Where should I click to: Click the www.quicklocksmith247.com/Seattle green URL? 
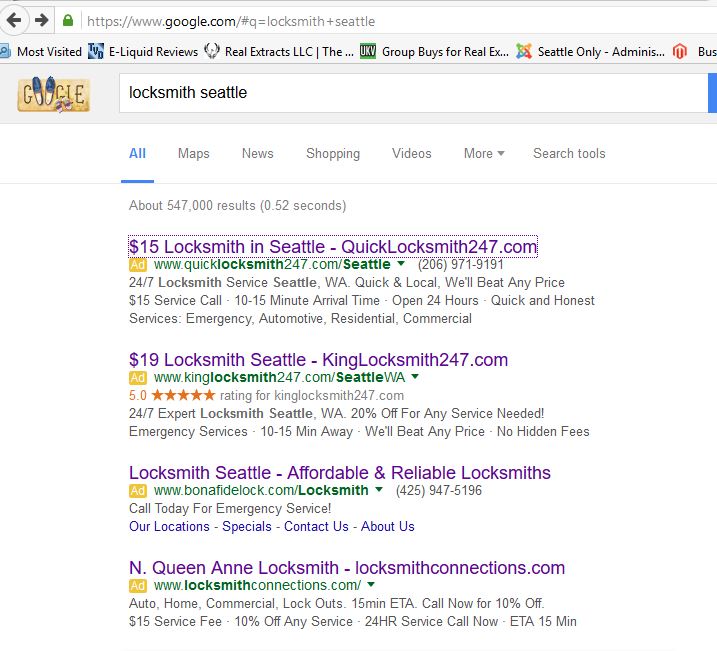[x=272, y=265]
